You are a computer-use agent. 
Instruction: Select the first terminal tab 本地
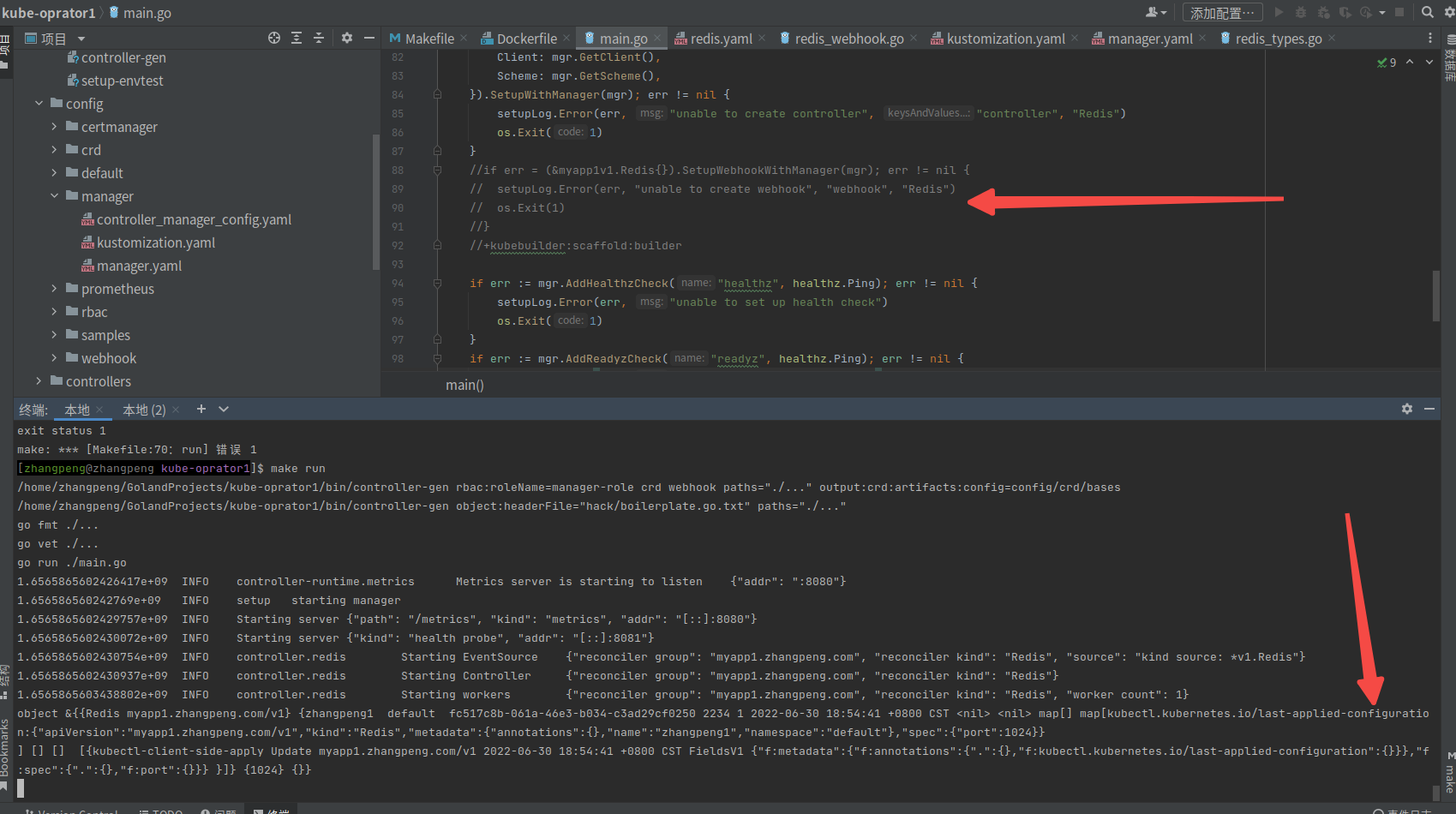(x=77, y=410)
